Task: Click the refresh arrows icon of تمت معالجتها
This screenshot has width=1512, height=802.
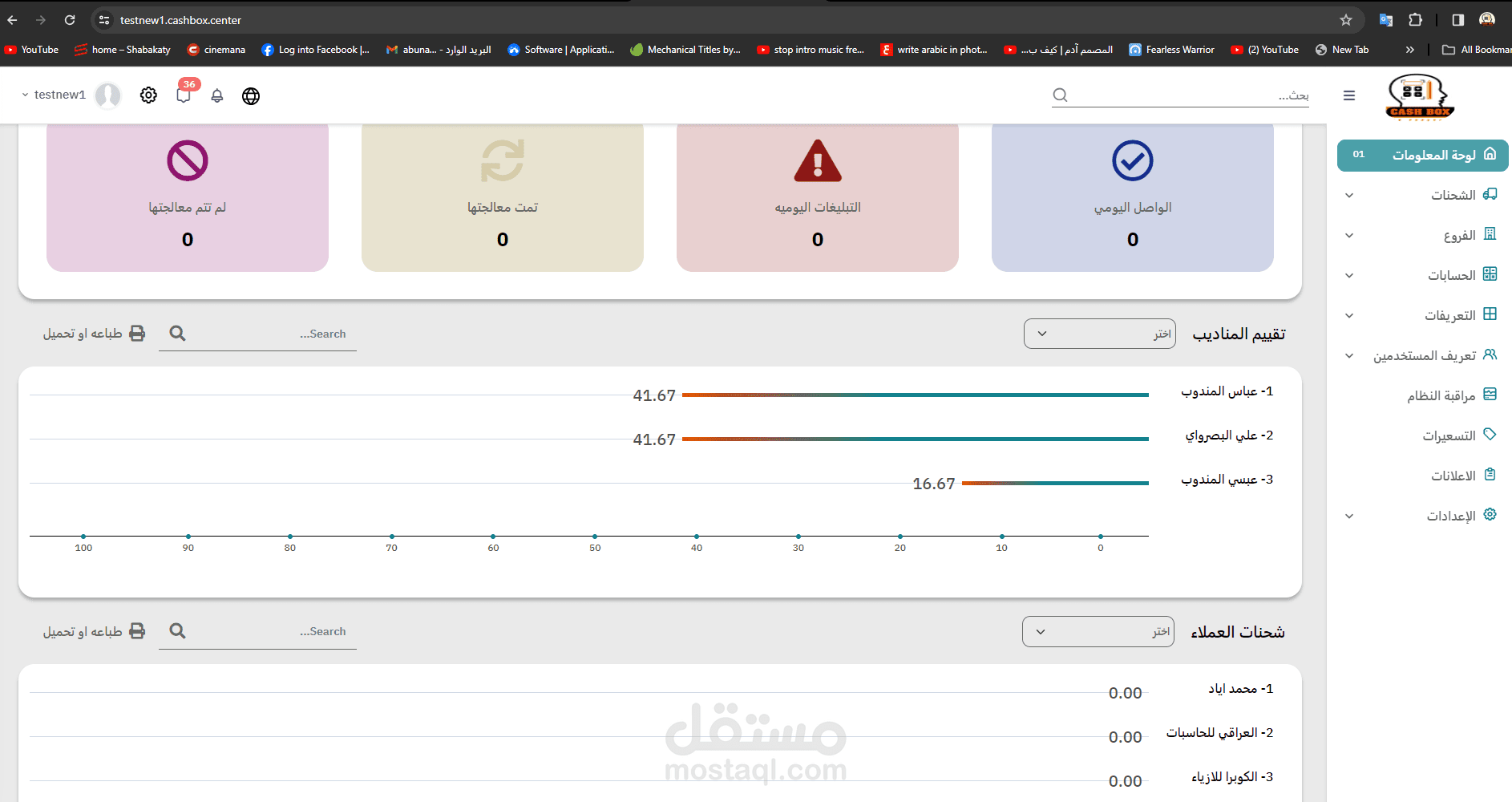Action: (503, 160)
